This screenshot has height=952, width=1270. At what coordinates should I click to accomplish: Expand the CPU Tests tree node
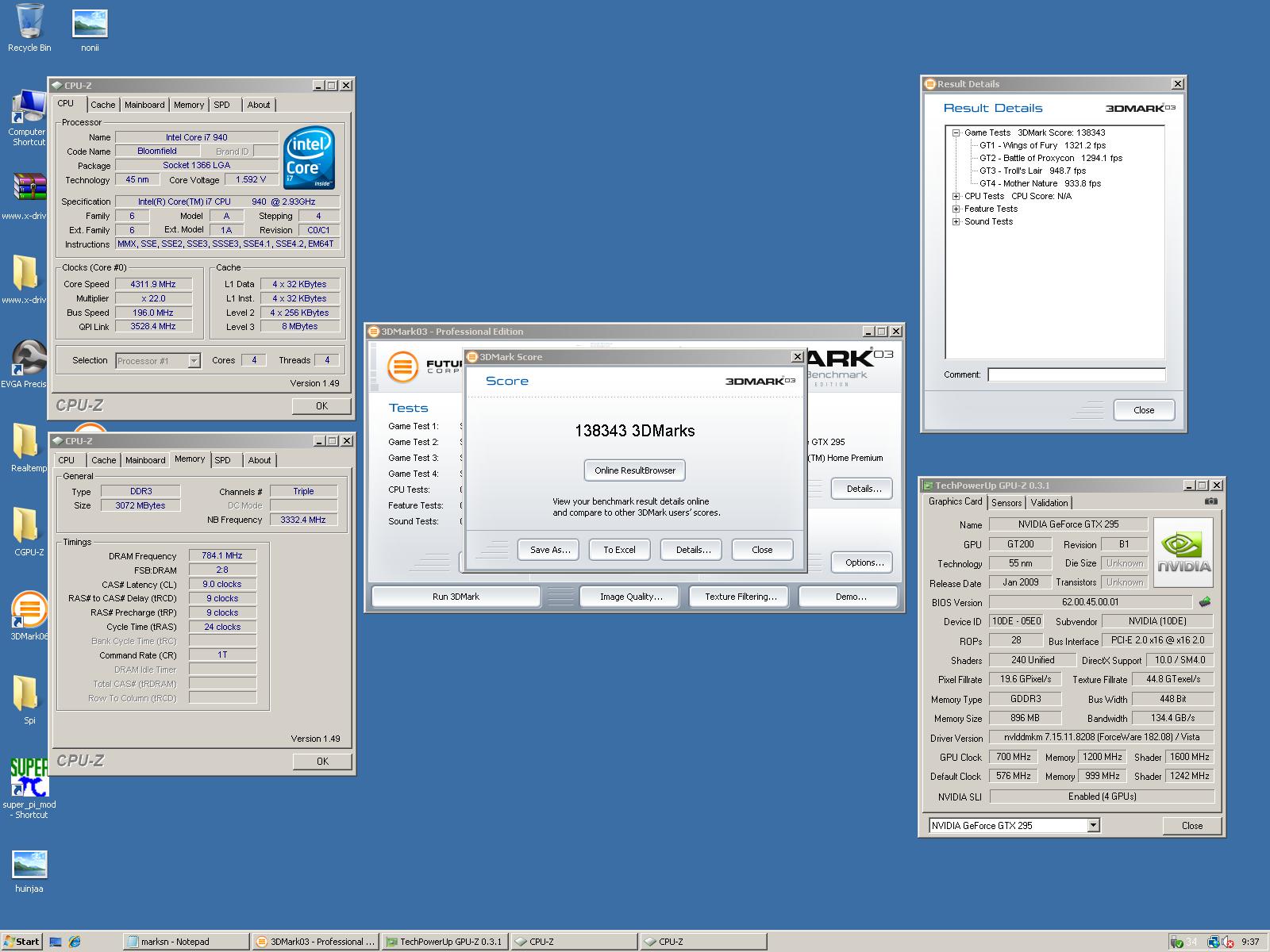(956, 196)
